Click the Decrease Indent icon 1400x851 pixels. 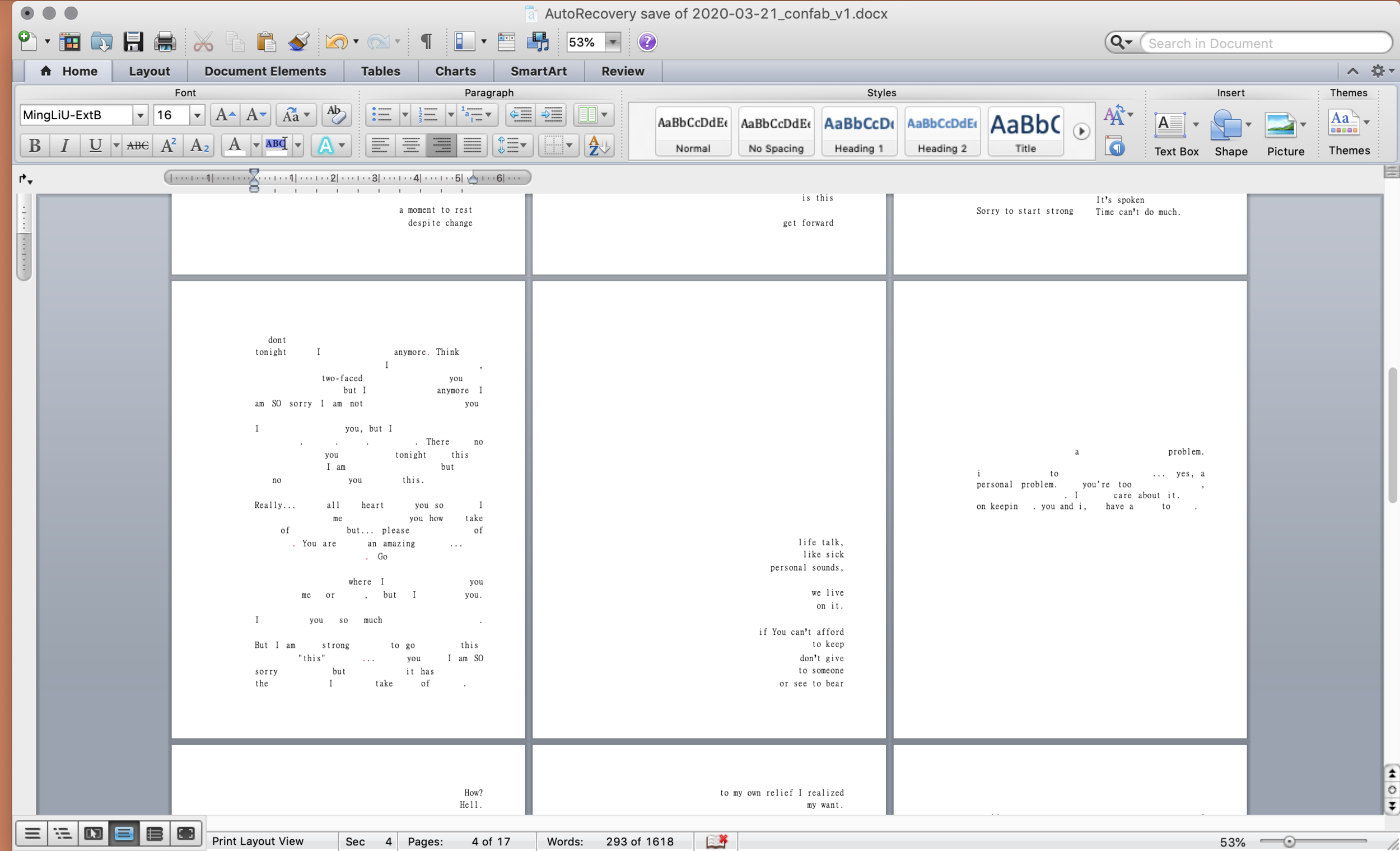(x=520, y=115)
